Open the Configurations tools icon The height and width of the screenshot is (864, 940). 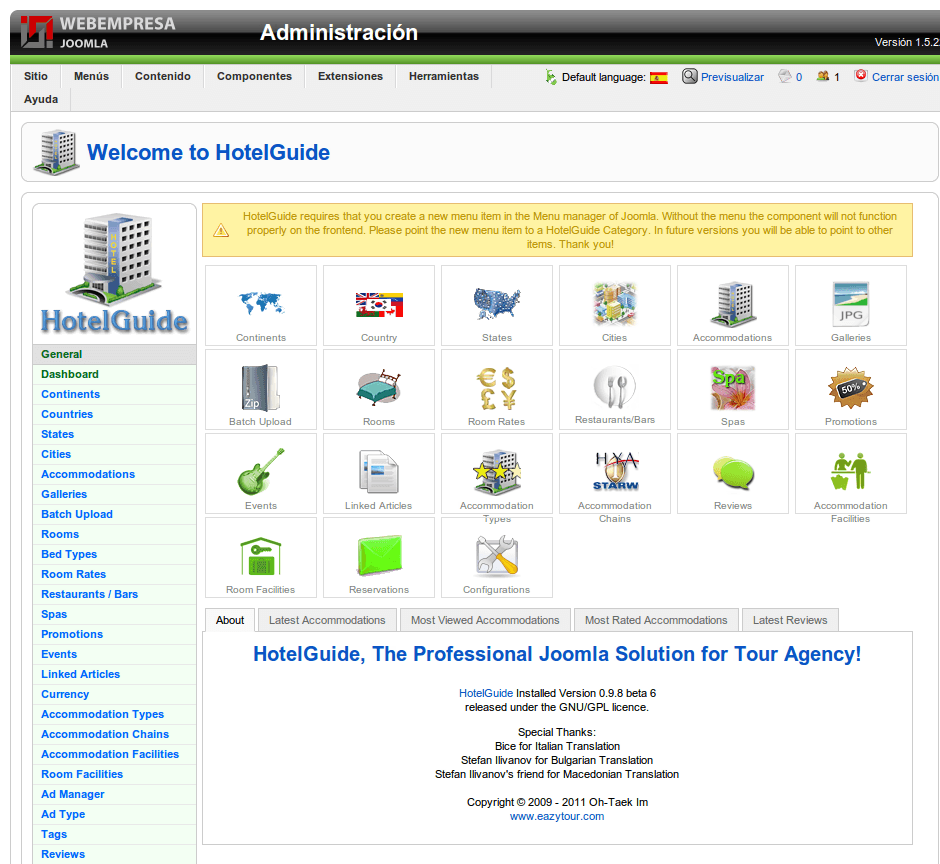pyautogui.click(x=497, y=556)
